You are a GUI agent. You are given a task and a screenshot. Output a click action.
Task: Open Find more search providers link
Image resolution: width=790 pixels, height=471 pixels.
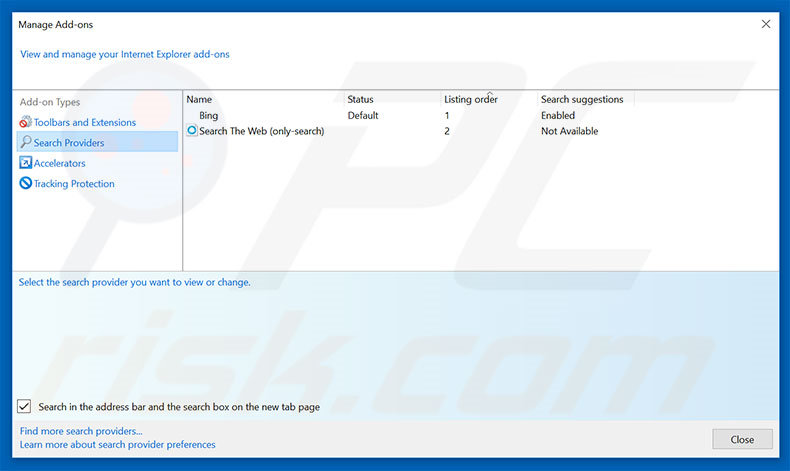[81, 431]
